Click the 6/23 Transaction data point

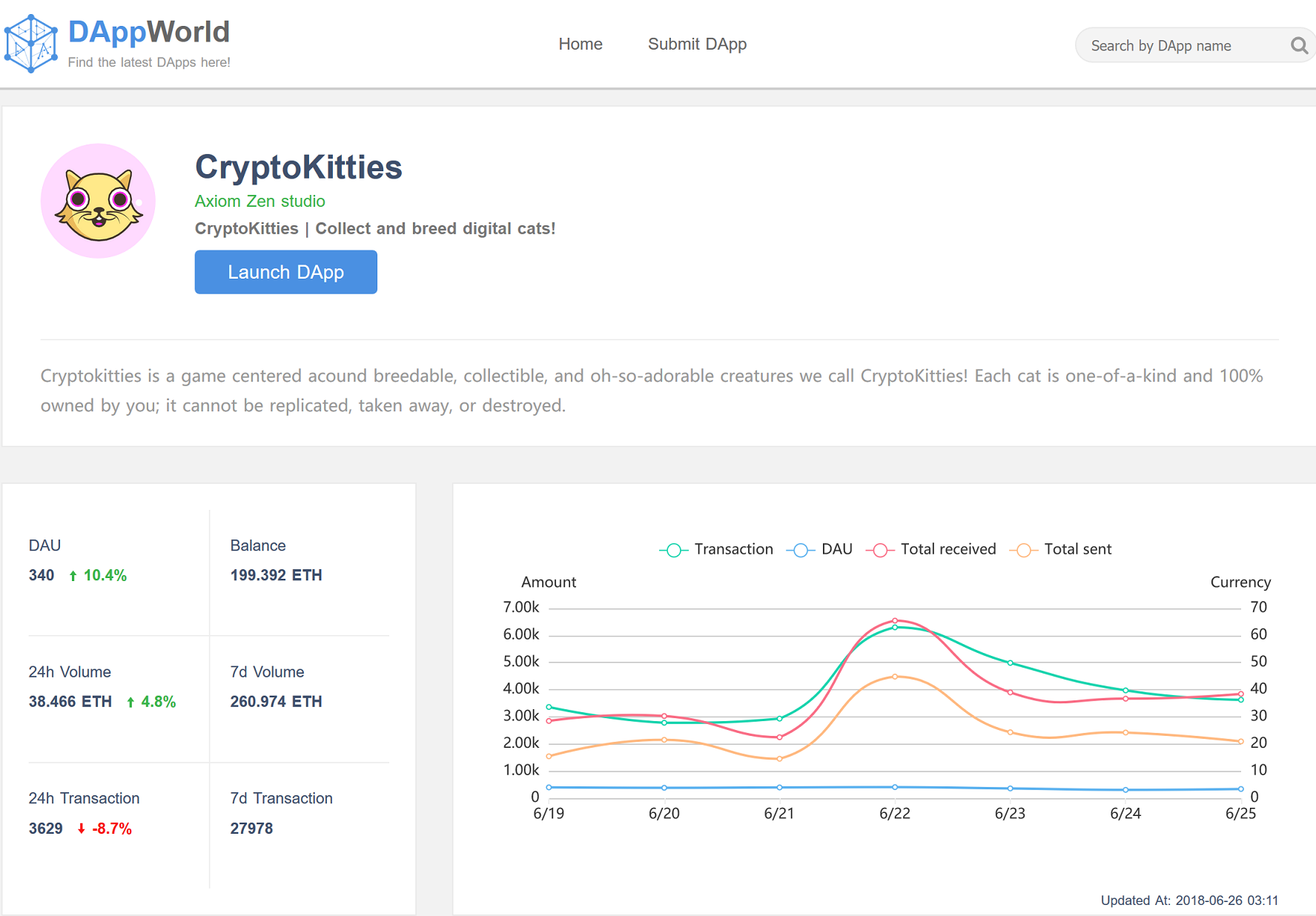pyautogui.click(x=1010, y=663)
